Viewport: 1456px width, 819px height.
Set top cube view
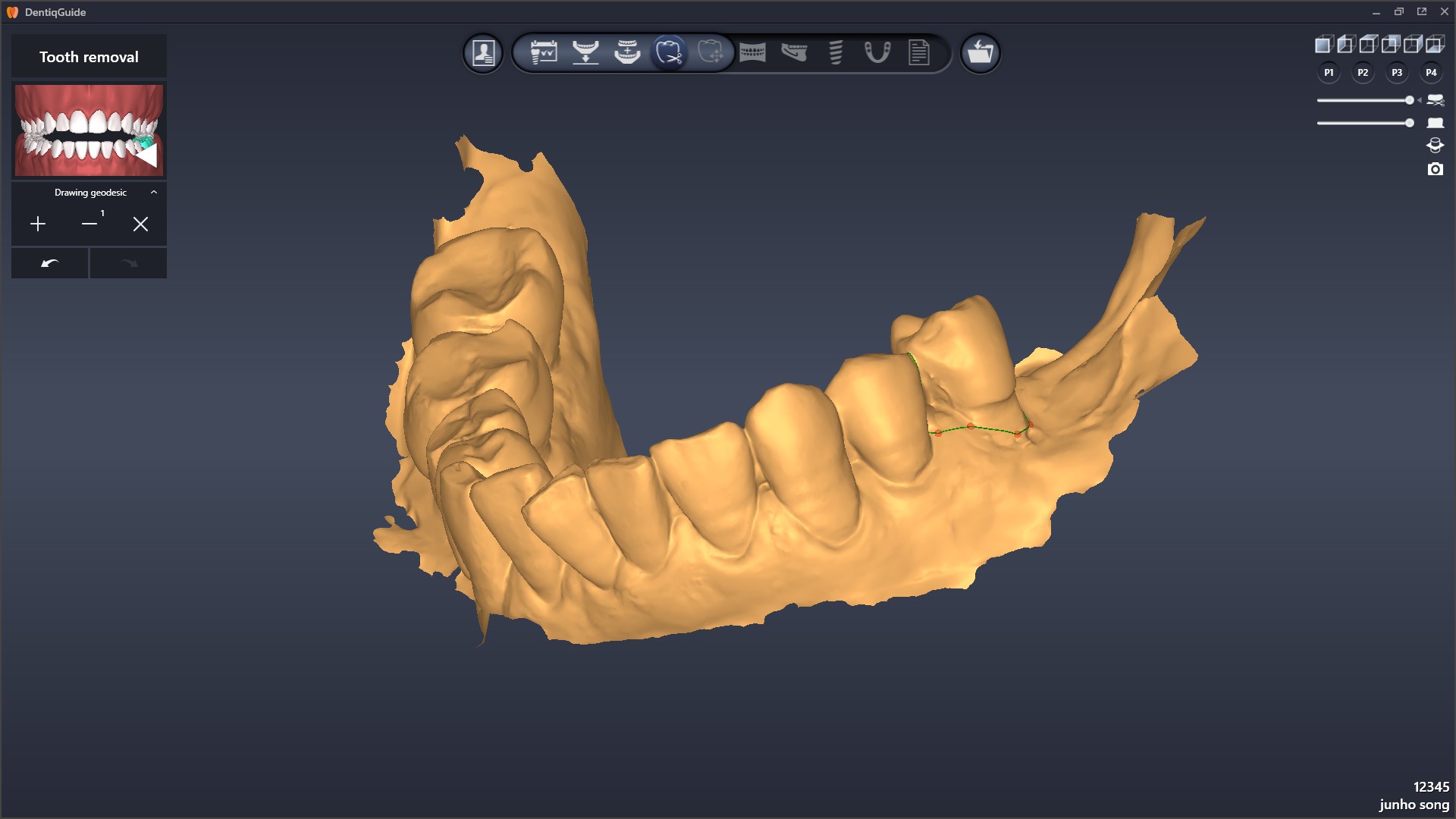coord(1367,44)
